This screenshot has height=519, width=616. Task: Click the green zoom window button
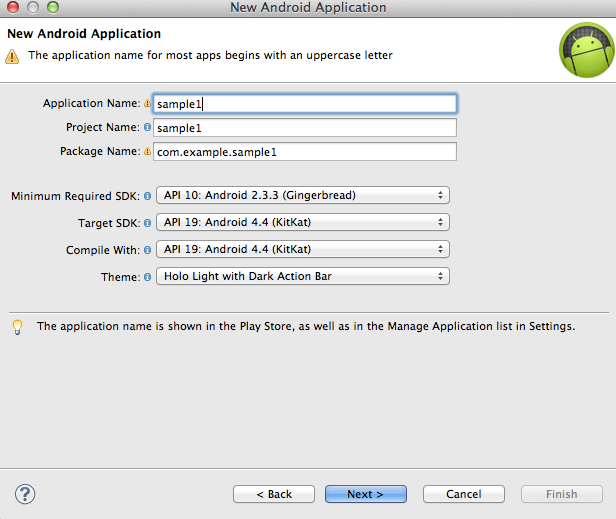(53, 7)
